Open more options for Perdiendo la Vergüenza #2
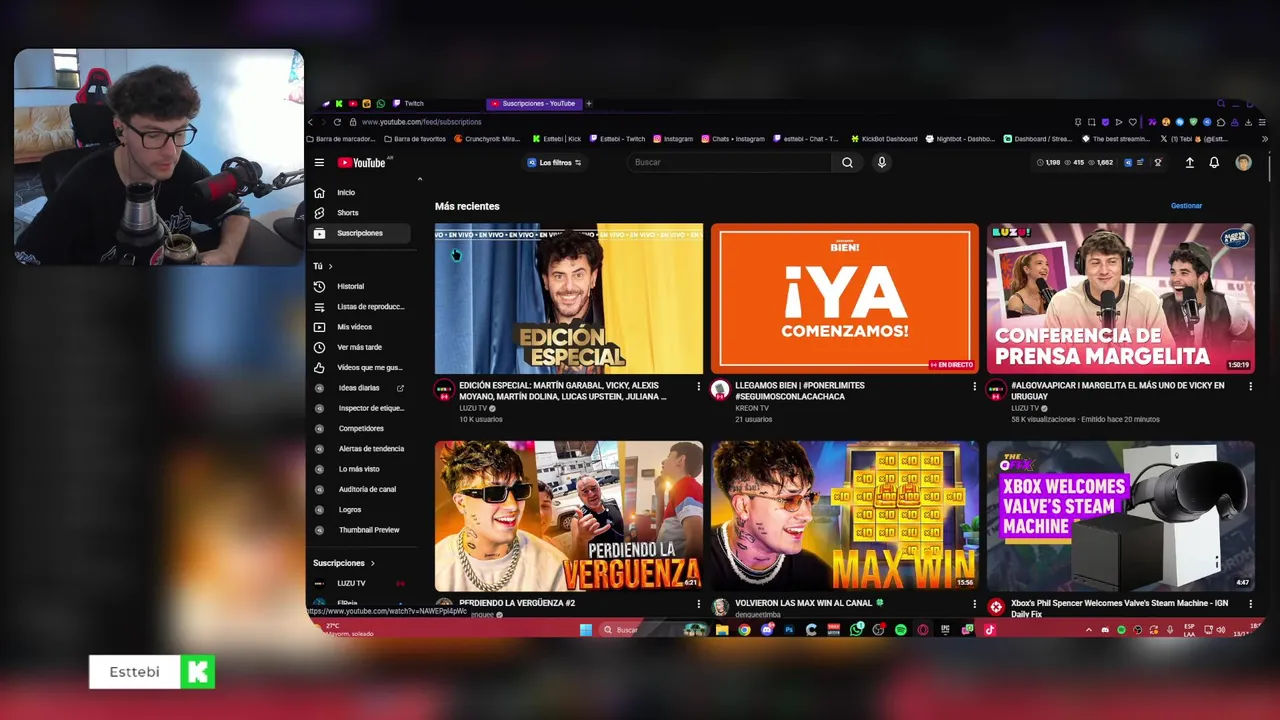1280x720 pixels. pos(698,604)
